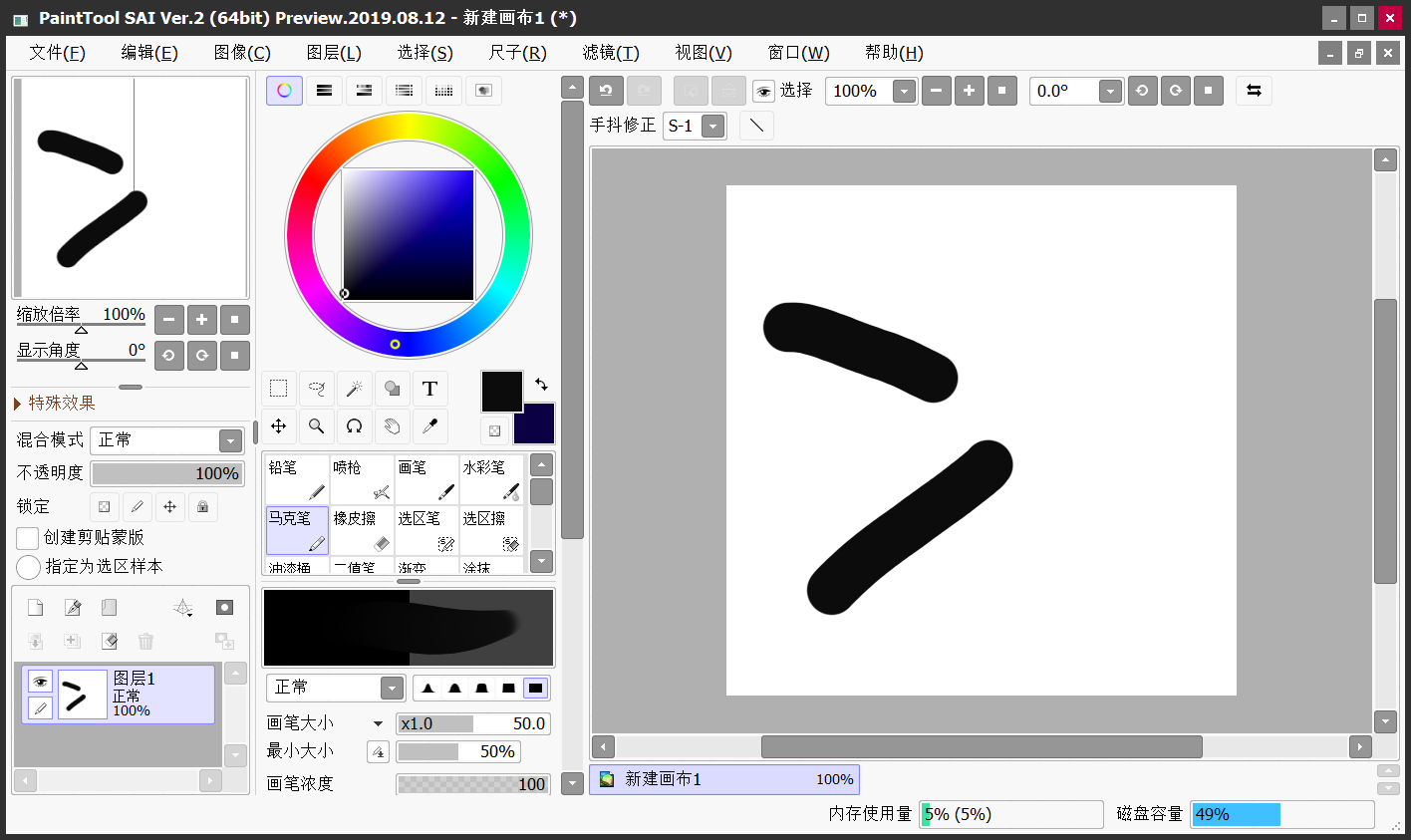Screen dimensions: 1411x840
Task: Create a new linework layer
Action: coord(72,608)
